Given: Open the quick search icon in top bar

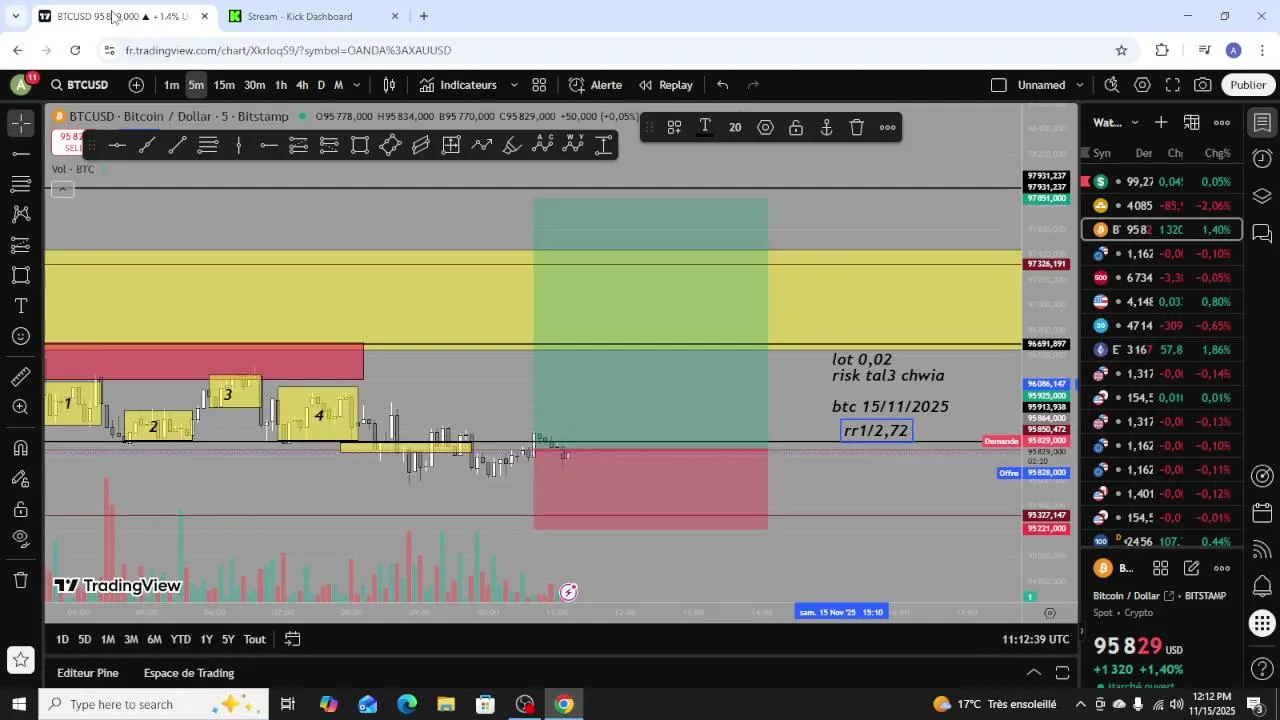Looking at the screenshot, I should pyautogui.click(x=1112, y=85).
